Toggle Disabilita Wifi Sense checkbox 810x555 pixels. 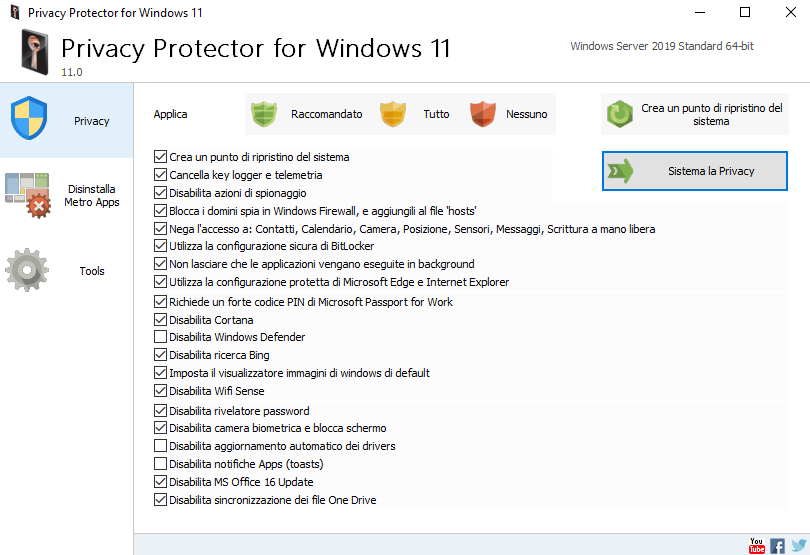(160, 391)
